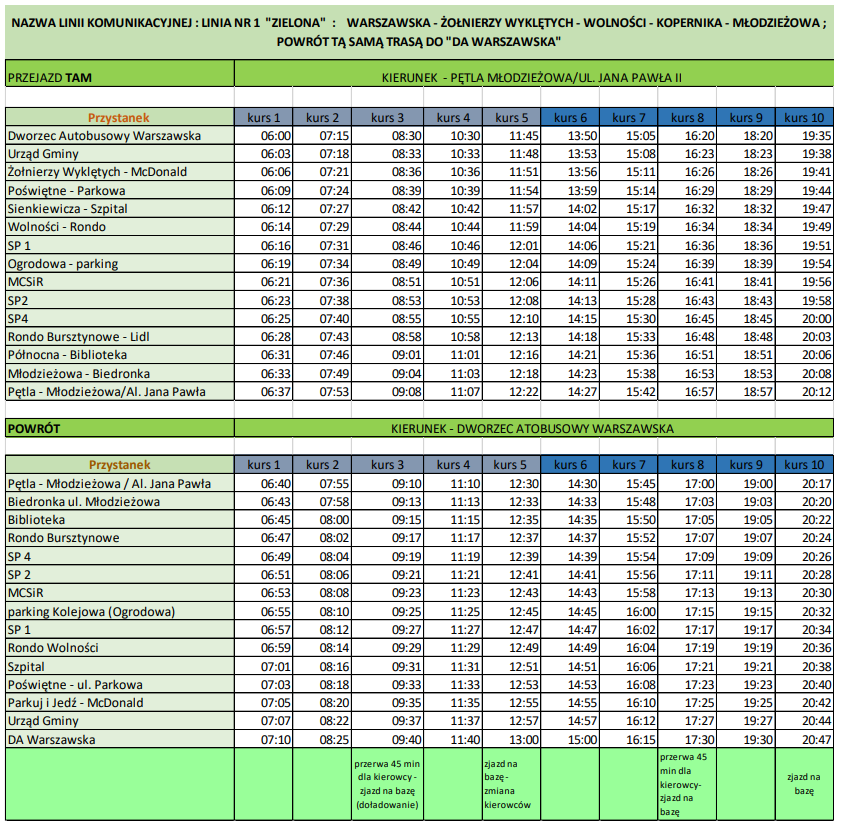Image resolution: width=843 pixels, height=823 pixels.
Task: Select the Dworzec Autobusowy Warszawska stop row
Action: click(104, 135)
